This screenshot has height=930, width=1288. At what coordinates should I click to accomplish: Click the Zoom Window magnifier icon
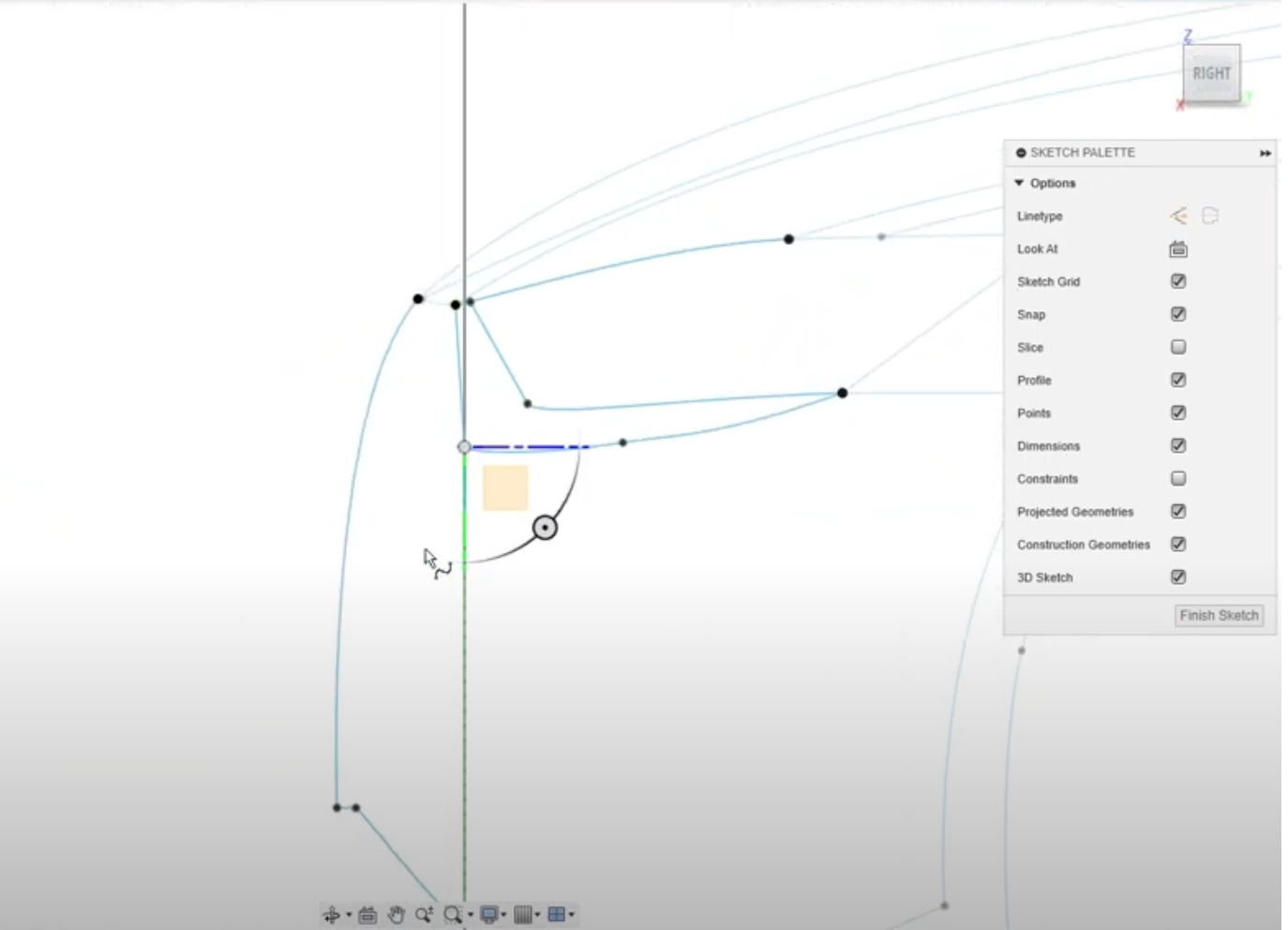(x=453, y=915)
